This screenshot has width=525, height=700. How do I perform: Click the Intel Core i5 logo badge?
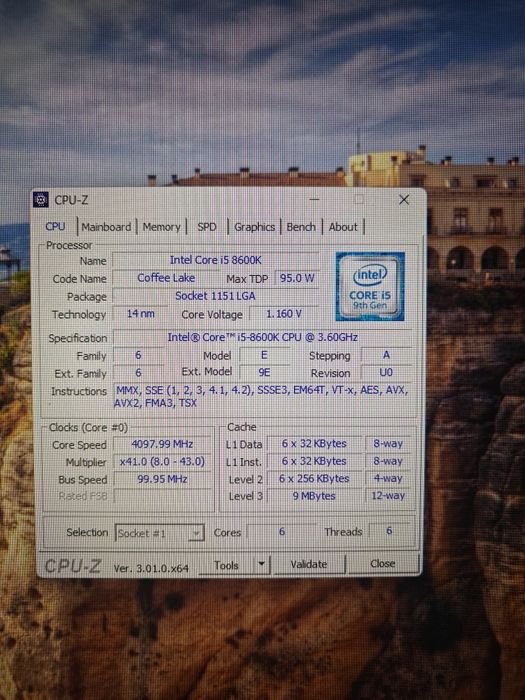(x=370, y=286)
